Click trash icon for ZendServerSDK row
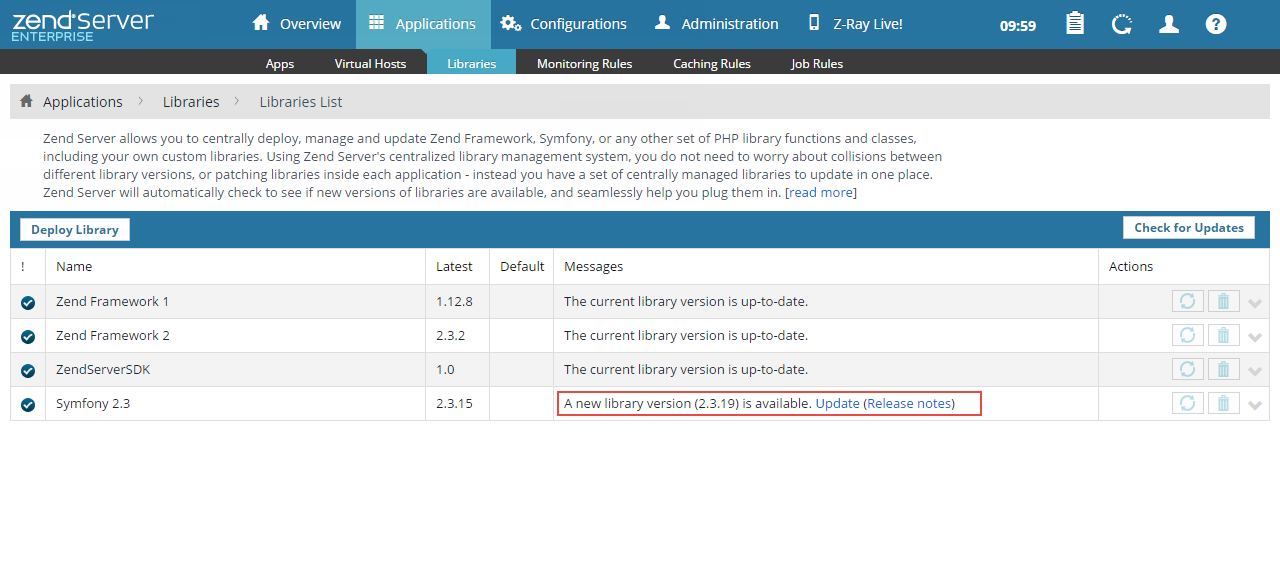This screenshot has width=1280, height=569. pyautogui.click(x=1223, y=369)
